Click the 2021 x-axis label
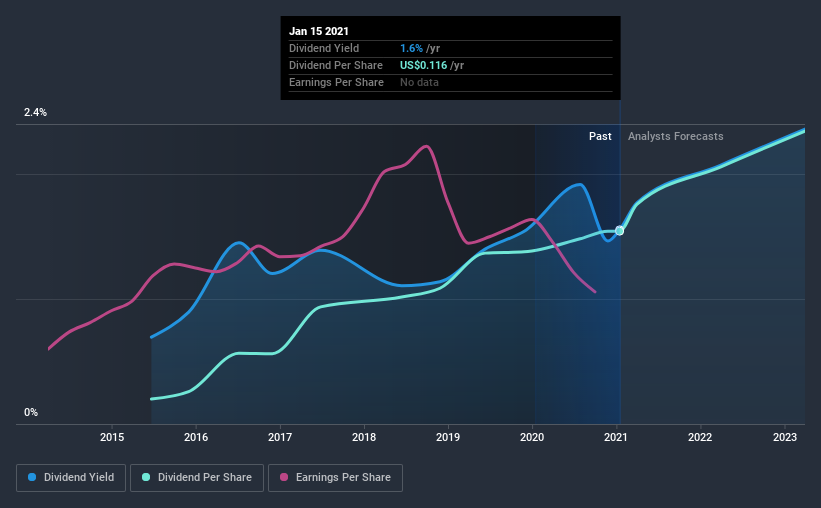The height and width of the screenshot is (508, 821). (x=616, y=437)
